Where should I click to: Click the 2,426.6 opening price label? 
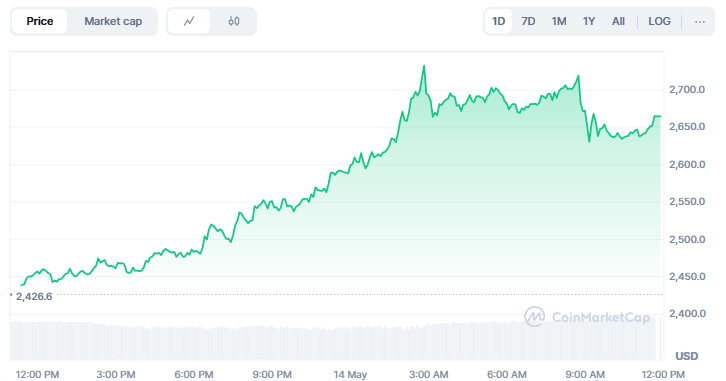(x=34, y=296)
